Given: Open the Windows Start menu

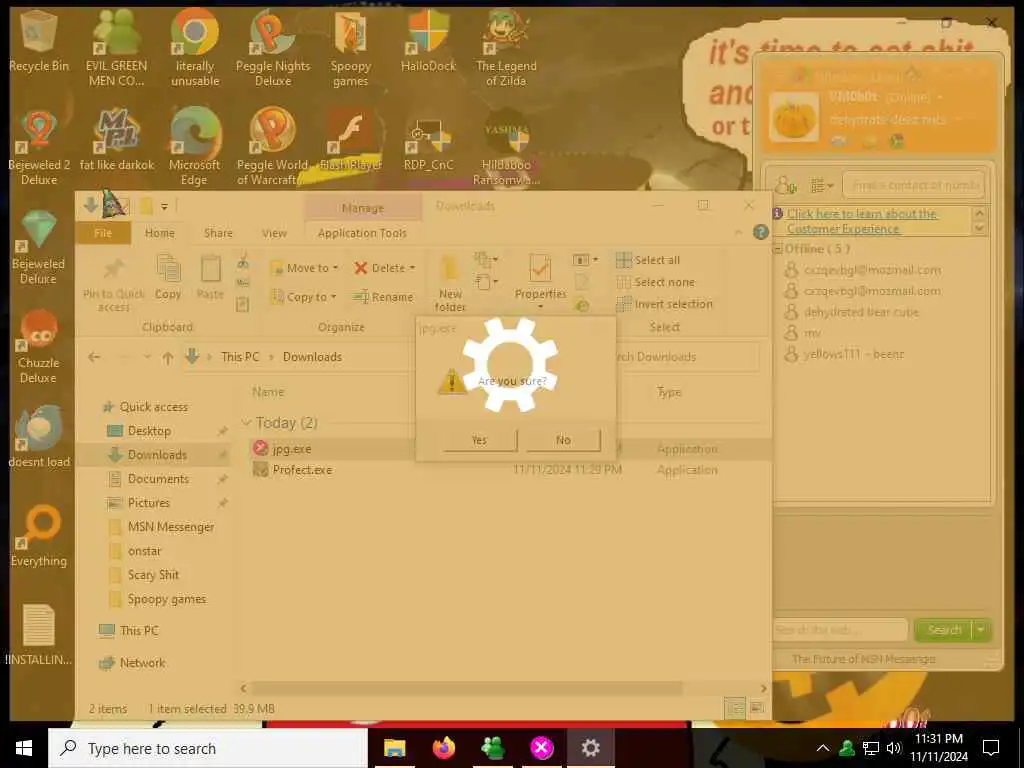Looking at the screenshot, I should point(24,748).
